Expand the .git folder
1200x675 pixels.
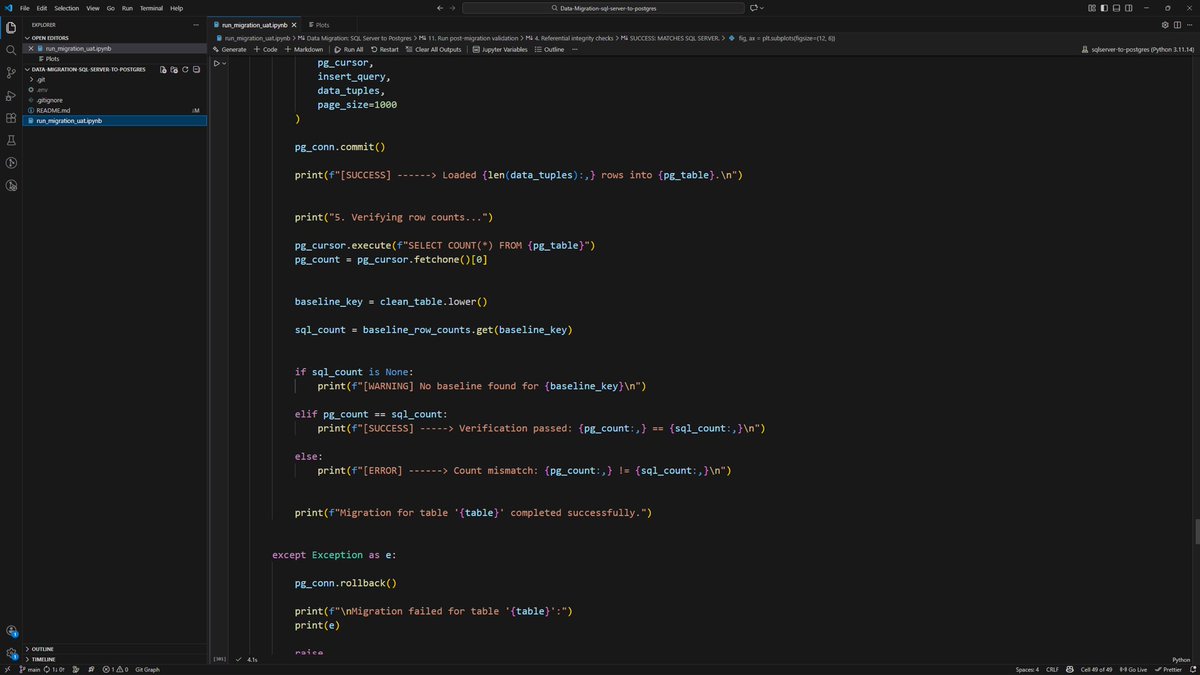coord(42,79)
